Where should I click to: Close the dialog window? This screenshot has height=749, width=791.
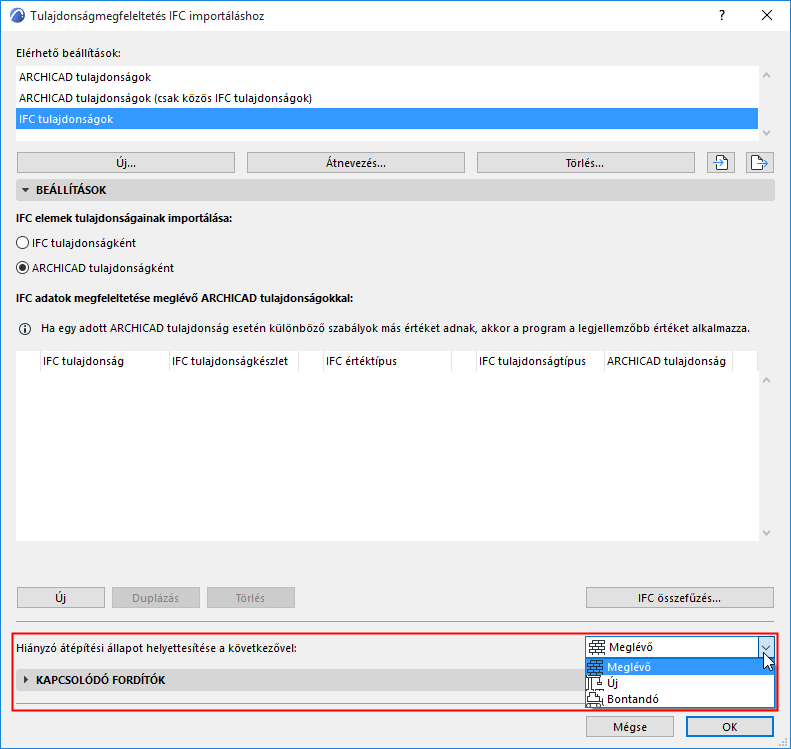click(767, 16)
